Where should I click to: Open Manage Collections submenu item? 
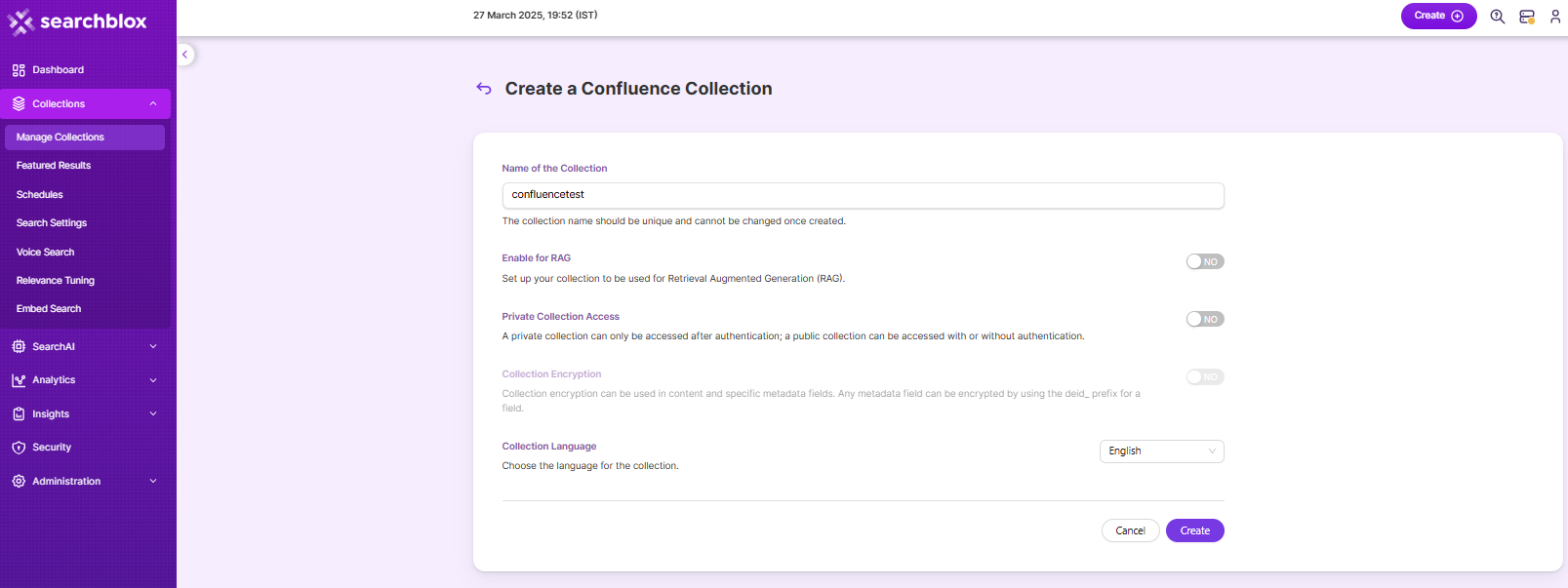click(85, 137)
